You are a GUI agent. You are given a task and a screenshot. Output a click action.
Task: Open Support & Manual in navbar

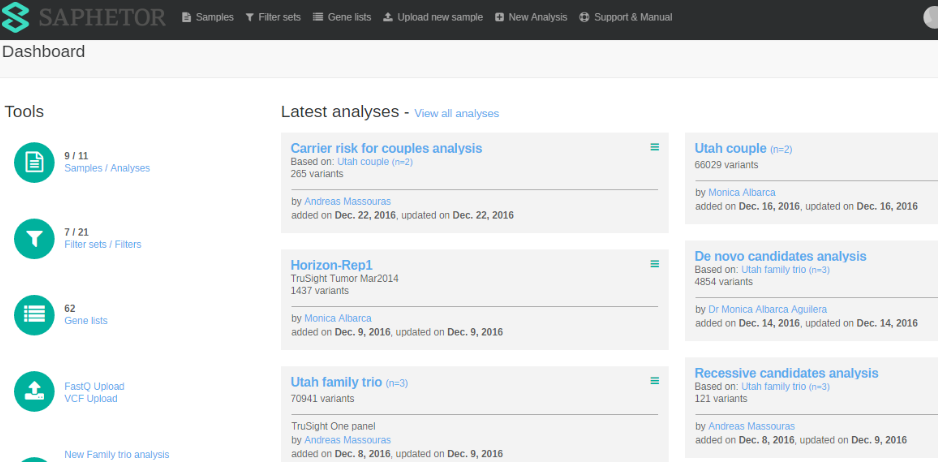click(626, 17)
